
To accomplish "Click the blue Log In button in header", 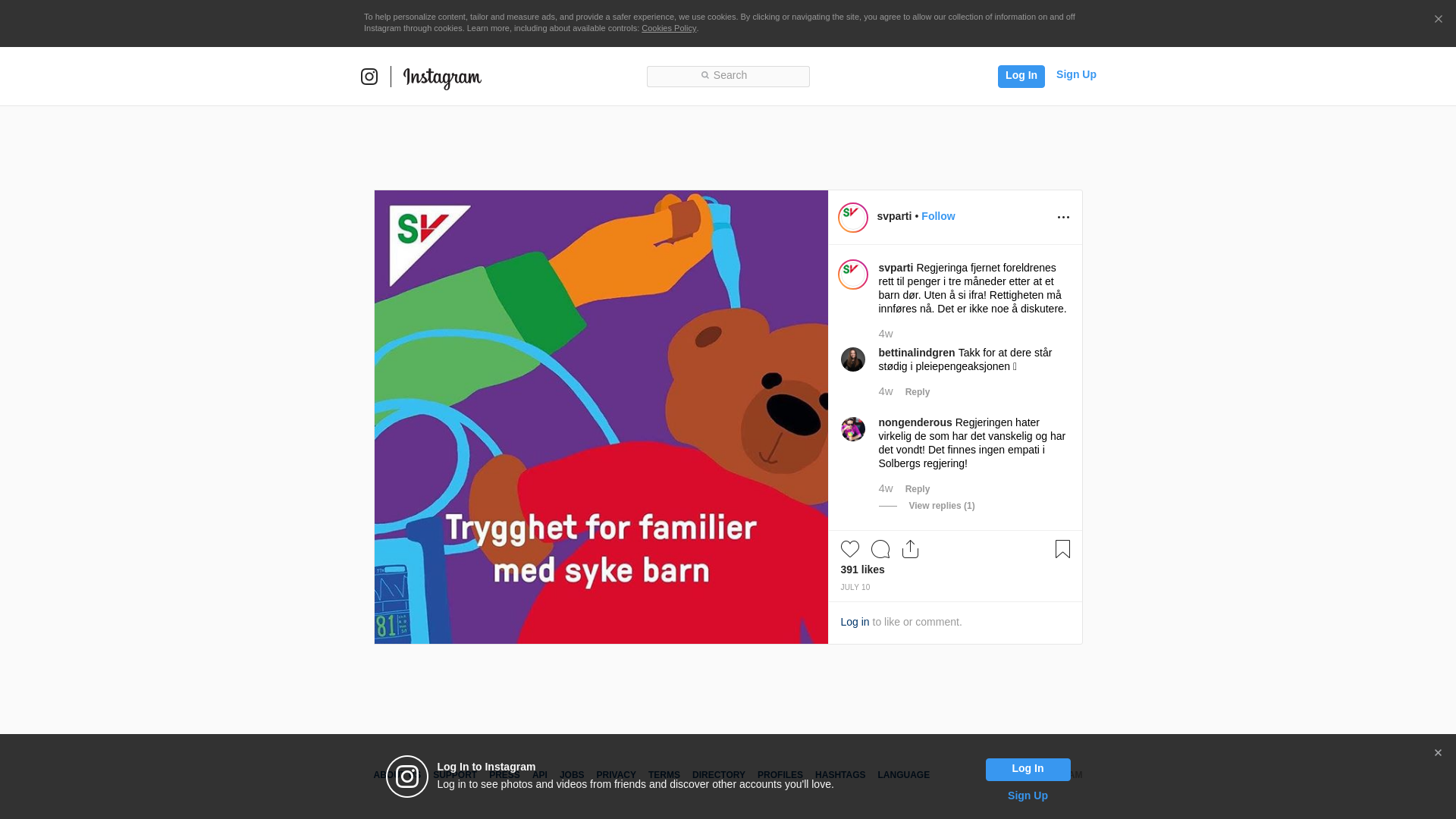I will point(1021,76).
